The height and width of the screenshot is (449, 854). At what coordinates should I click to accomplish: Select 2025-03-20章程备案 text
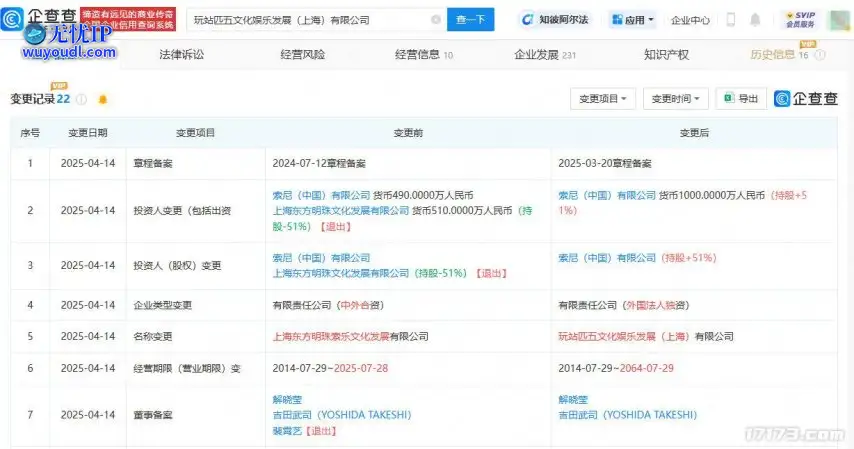pos(605,163)
